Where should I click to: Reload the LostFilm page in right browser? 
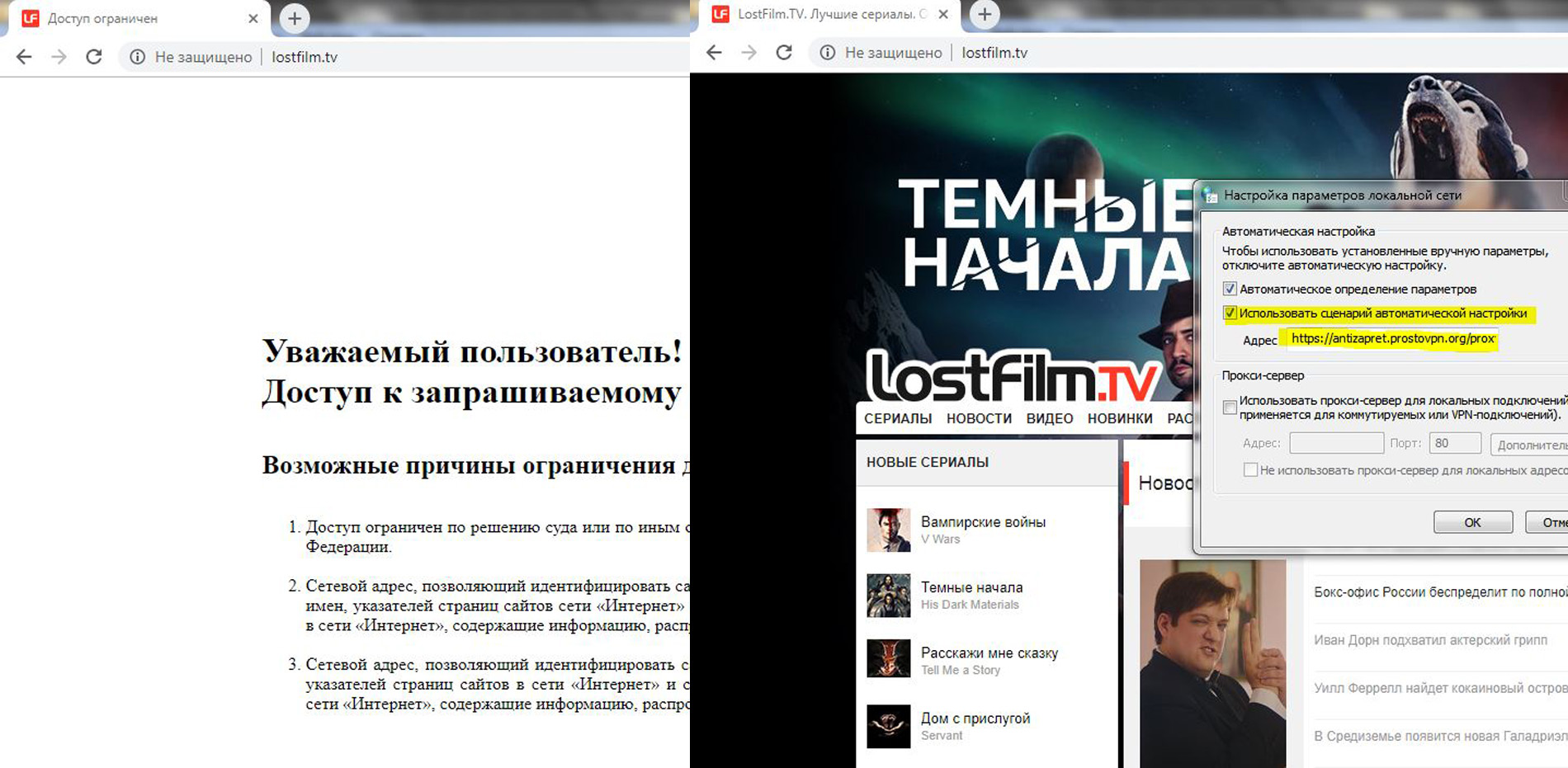click(784, 53)
